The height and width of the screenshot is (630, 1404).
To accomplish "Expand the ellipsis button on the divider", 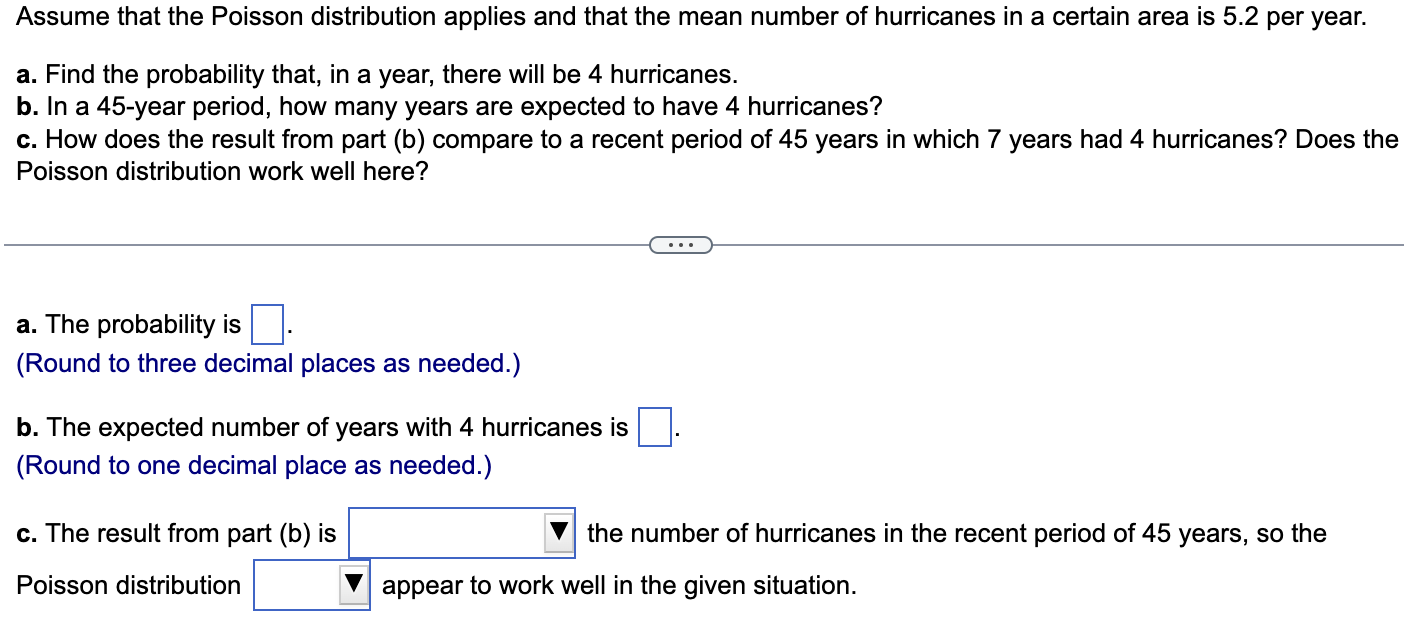I will [680, 244].
